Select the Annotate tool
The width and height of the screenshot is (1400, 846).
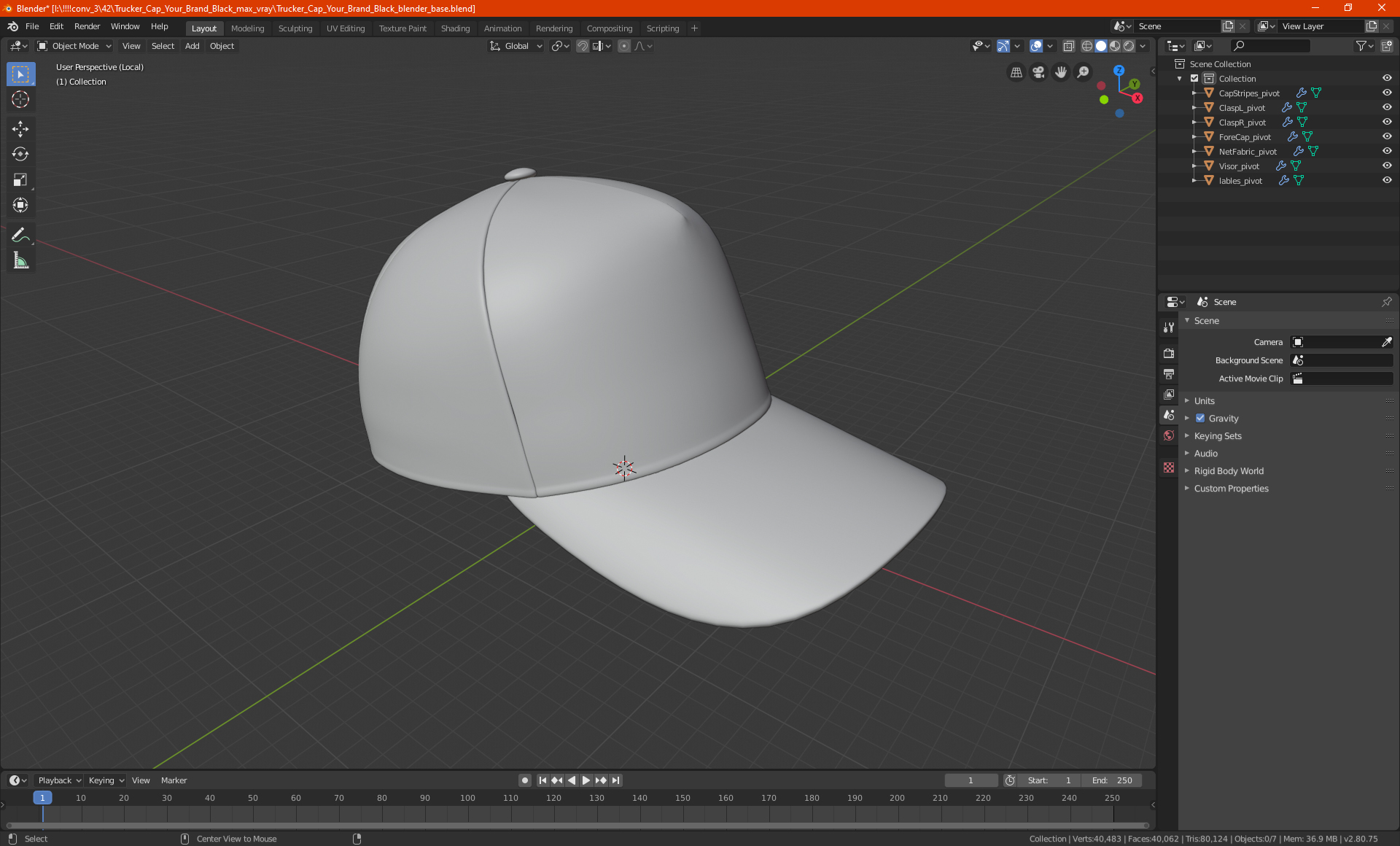(x=20, y=235)
